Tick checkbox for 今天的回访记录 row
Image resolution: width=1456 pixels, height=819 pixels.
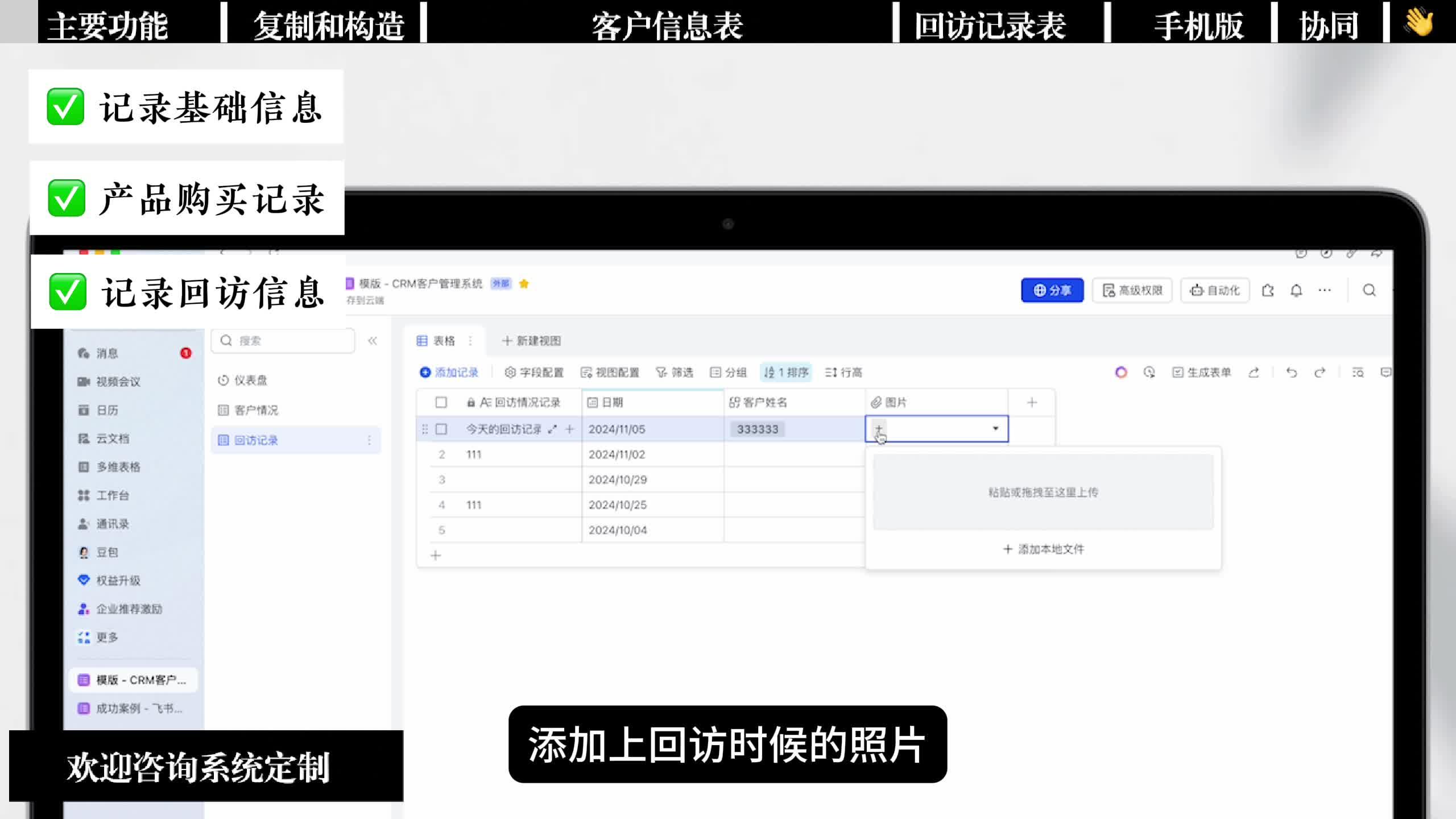click(441, 429)
